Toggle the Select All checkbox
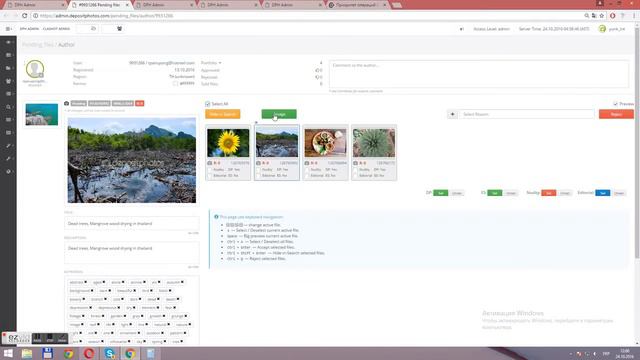Screen dimensions: 640x360 [208, 104]
